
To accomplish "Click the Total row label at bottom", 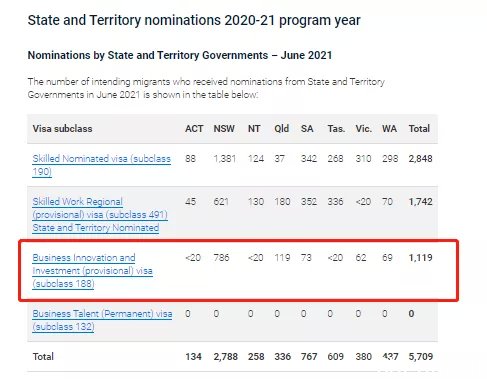I will (43, 357).
